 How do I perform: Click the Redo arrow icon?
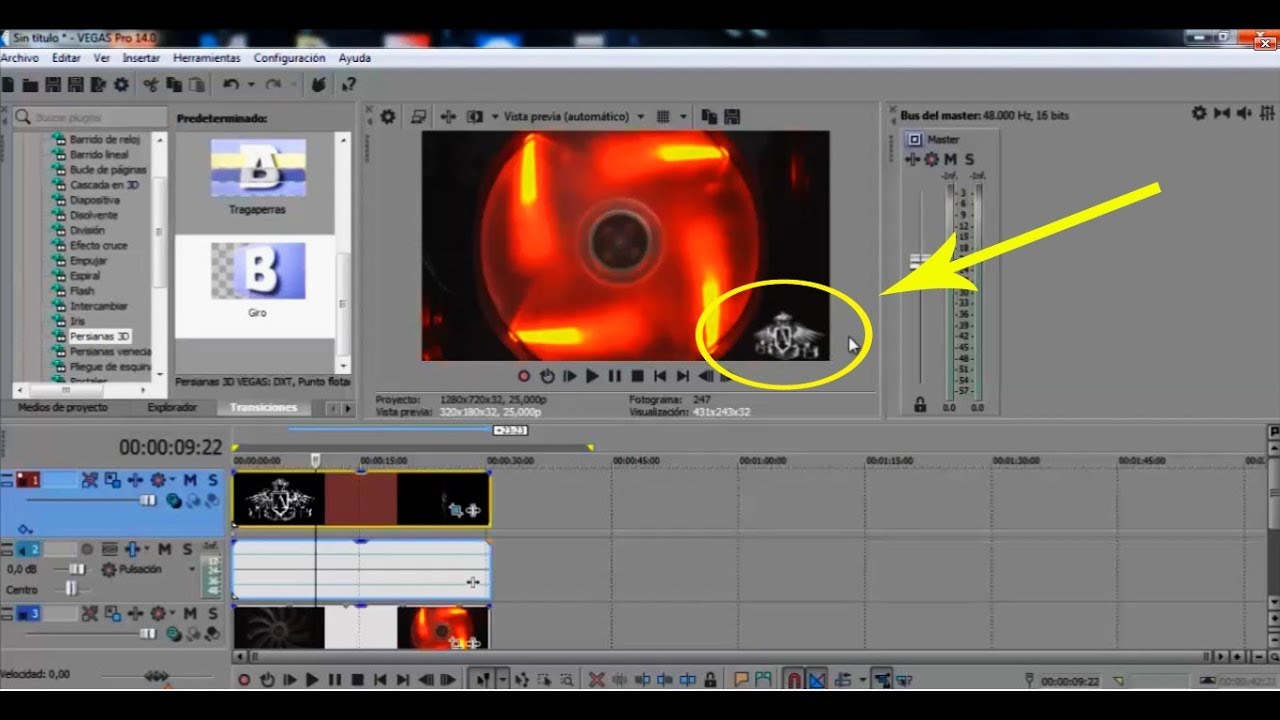[x=272, y=85]
